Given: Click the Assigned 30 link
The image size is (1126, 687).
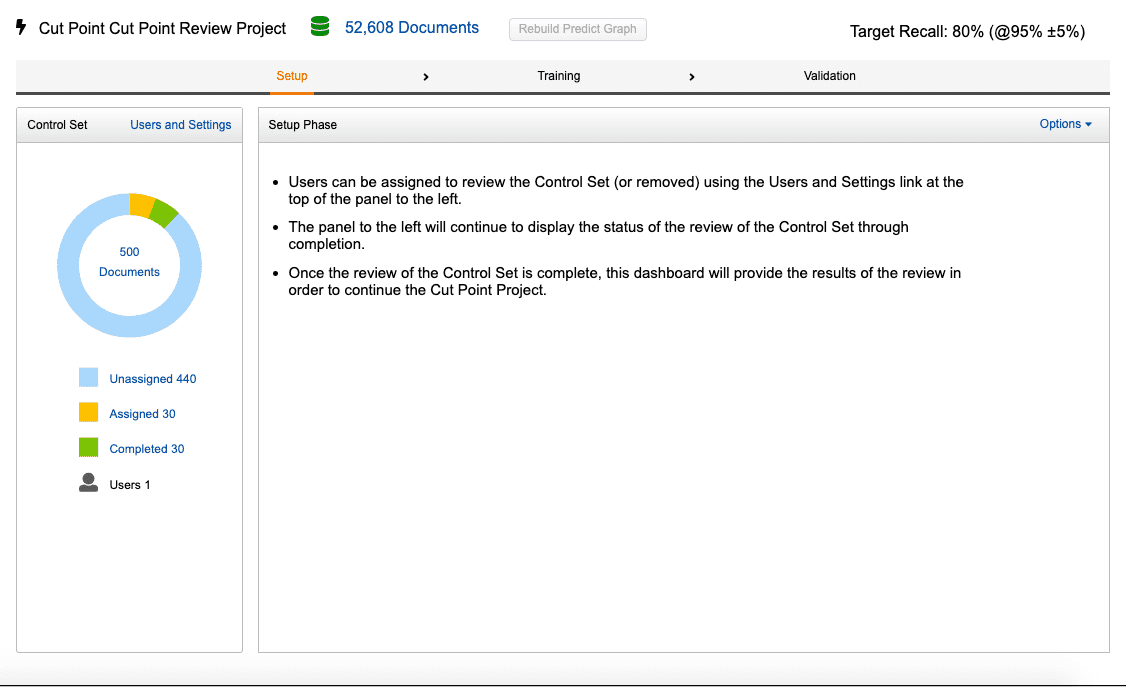Looking at the screenshot, I should tap(142, 413).
